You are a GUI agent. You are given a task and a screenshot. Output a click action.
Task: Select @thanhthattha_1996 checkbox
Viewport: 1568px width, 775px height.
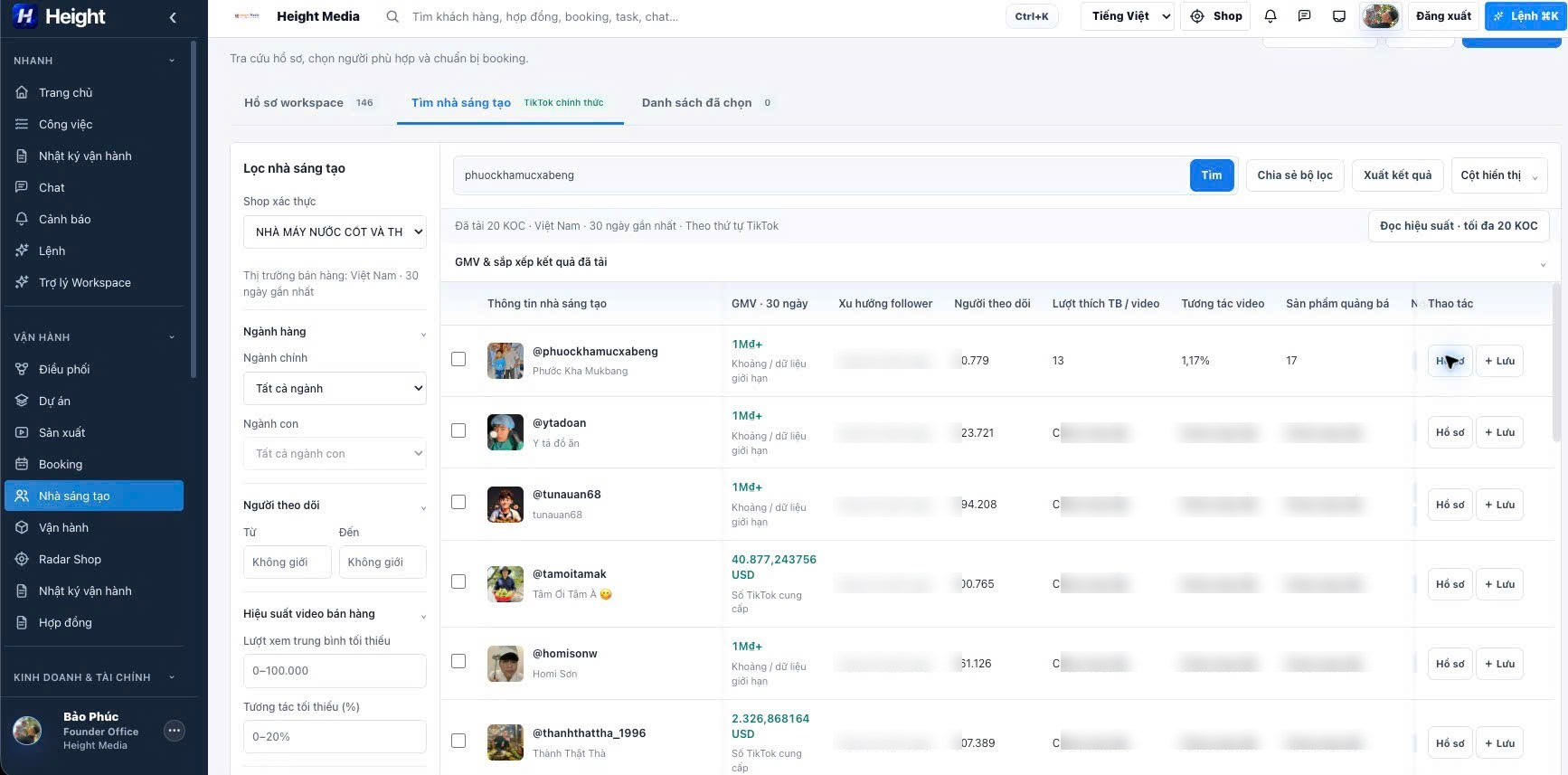[x=458, y=741]
